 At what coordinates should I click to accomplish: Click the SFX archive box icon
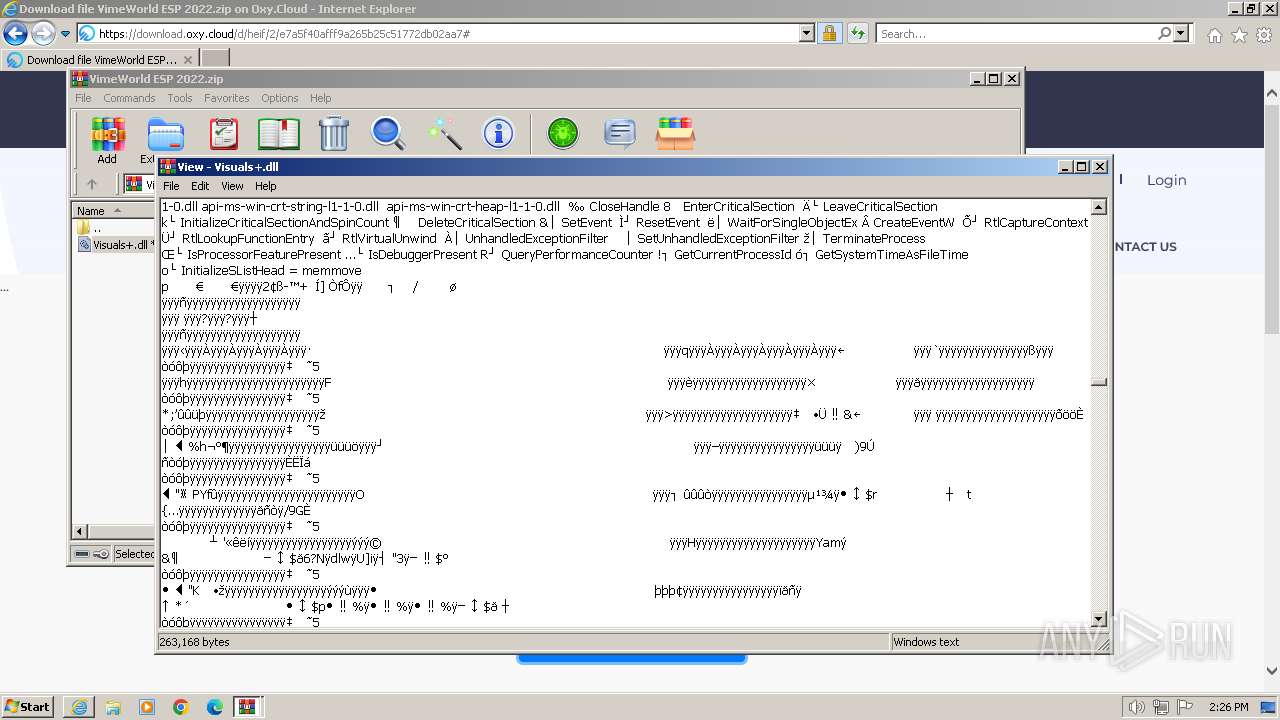pos(676,134)
